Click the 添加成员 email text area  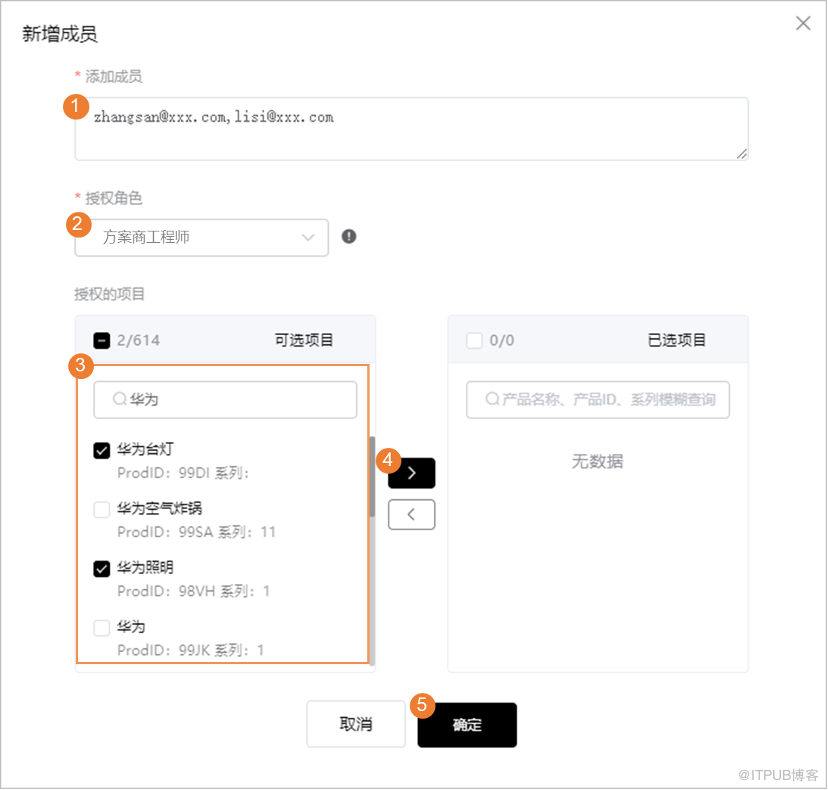[412, 129]
